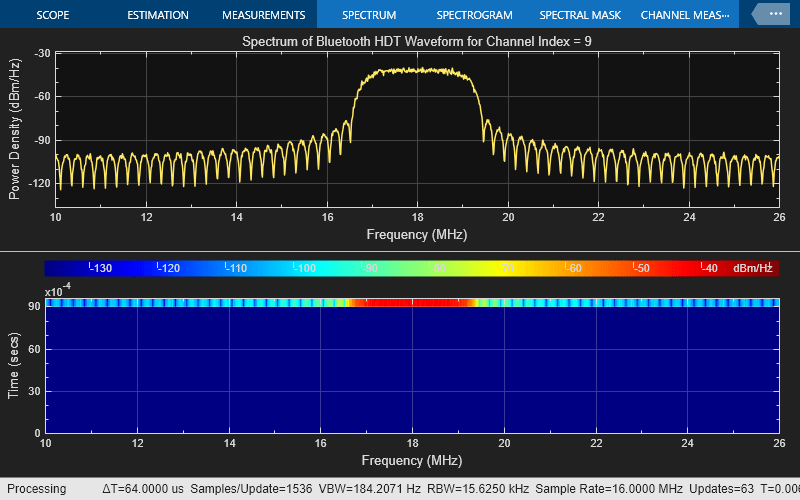Viewport: 800px width, 500px height.
Task: Select the Measurements tab
Action: click(x=263, y=15)
